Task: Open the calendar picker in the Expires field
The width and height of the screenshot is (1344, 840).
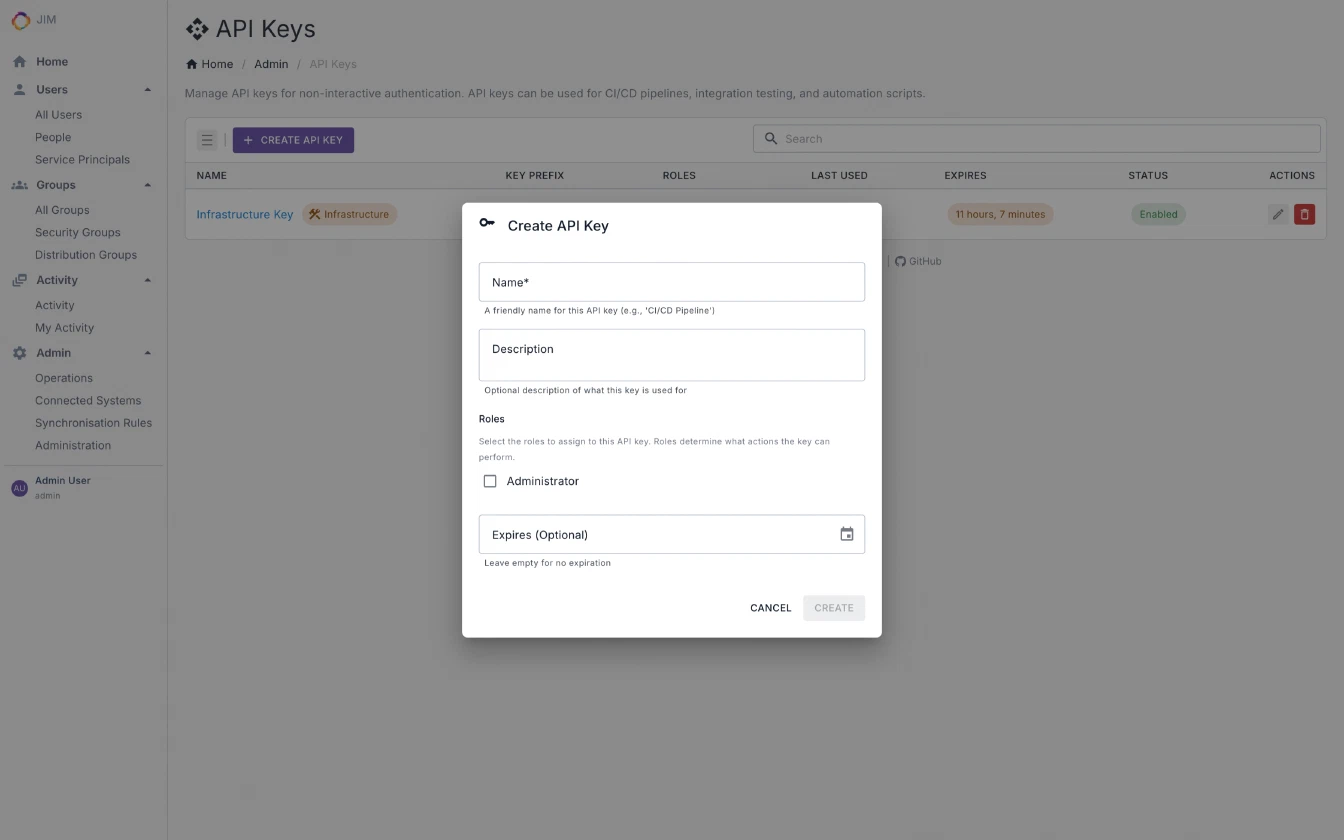Action: [846, 533]
